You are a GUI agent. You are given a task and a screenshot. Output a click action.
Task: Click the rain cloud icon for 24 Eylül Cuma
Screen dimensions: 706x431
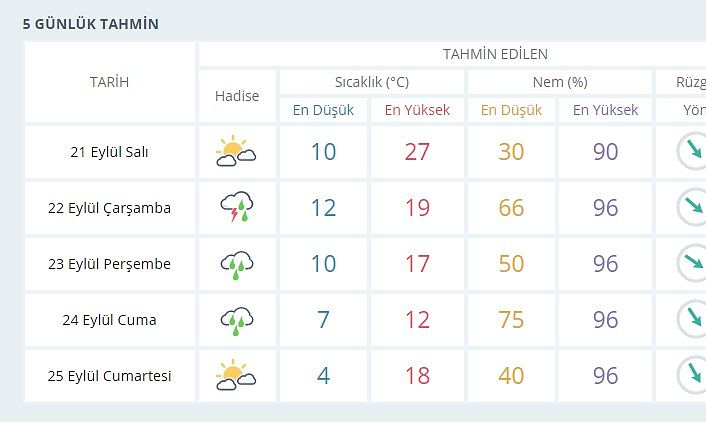tap(236, 320)
